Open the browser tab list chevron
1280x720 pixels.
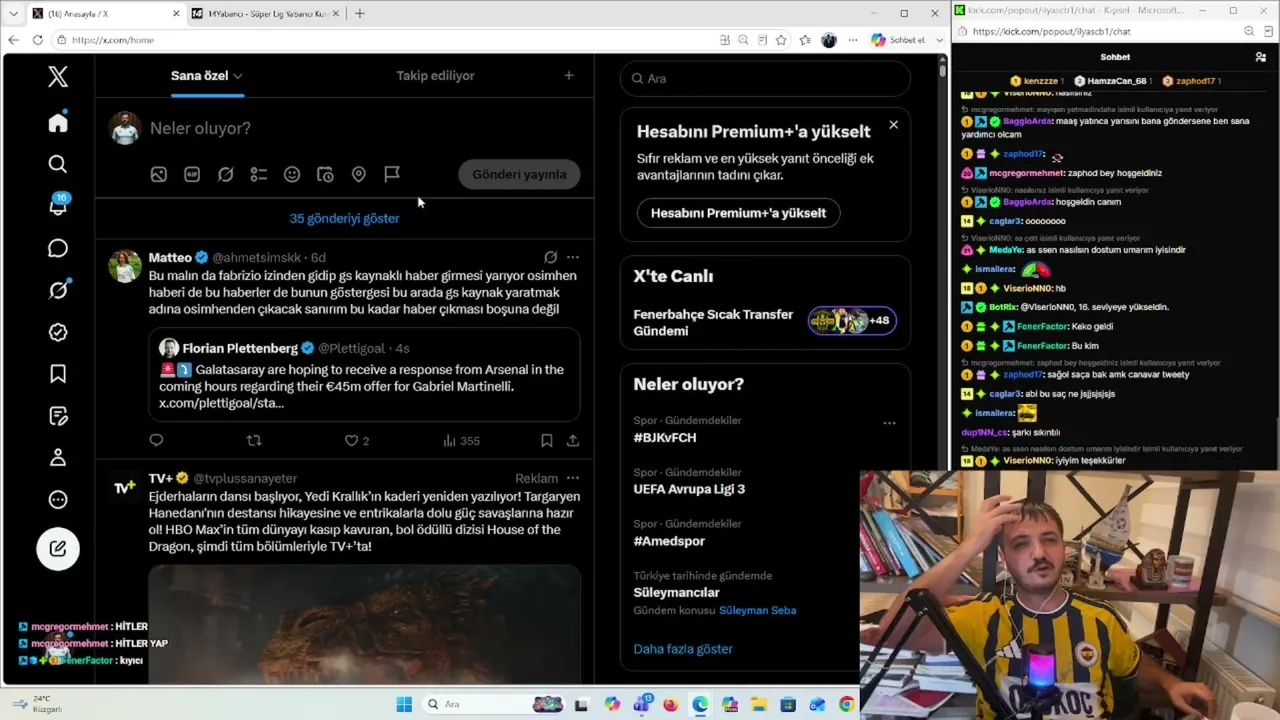[13, 13]
